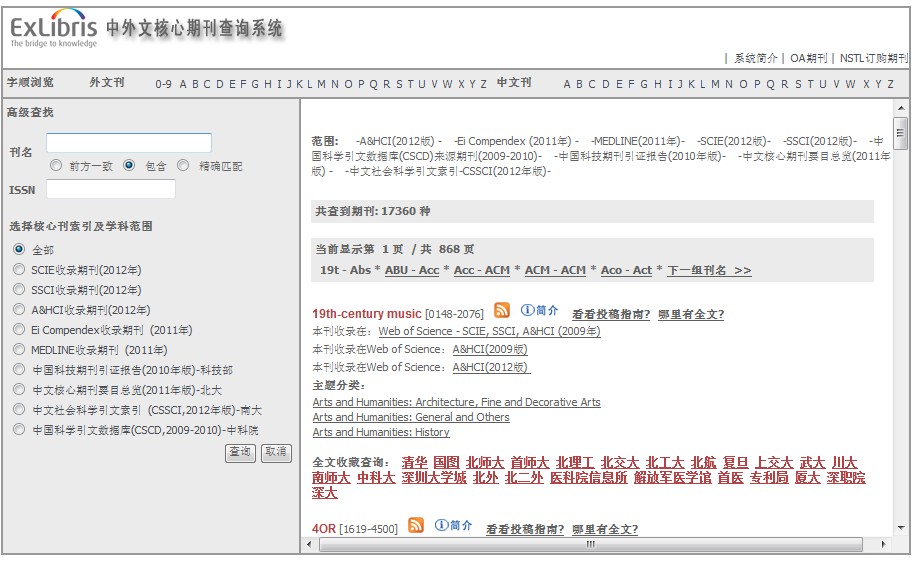This screenshot has height=561, width=915.
Task: Choose SCIE收录期刊(2012年) option
Action: [x=19, y=270]
